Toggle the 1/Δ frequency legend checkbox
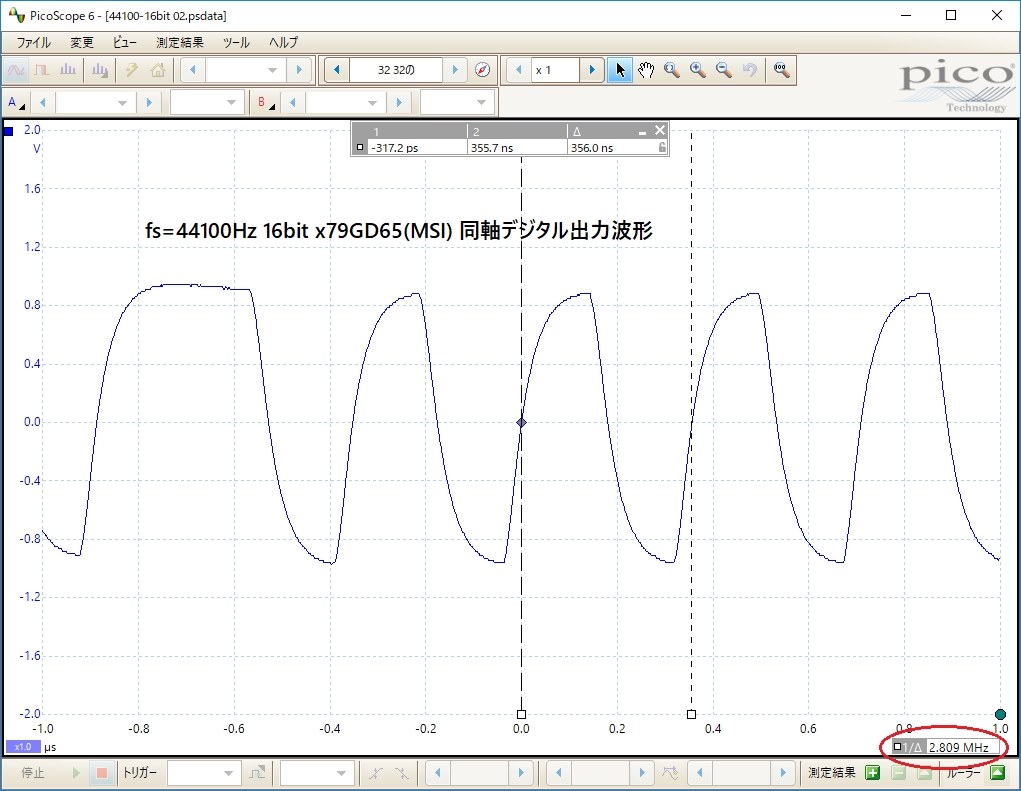 898,747
